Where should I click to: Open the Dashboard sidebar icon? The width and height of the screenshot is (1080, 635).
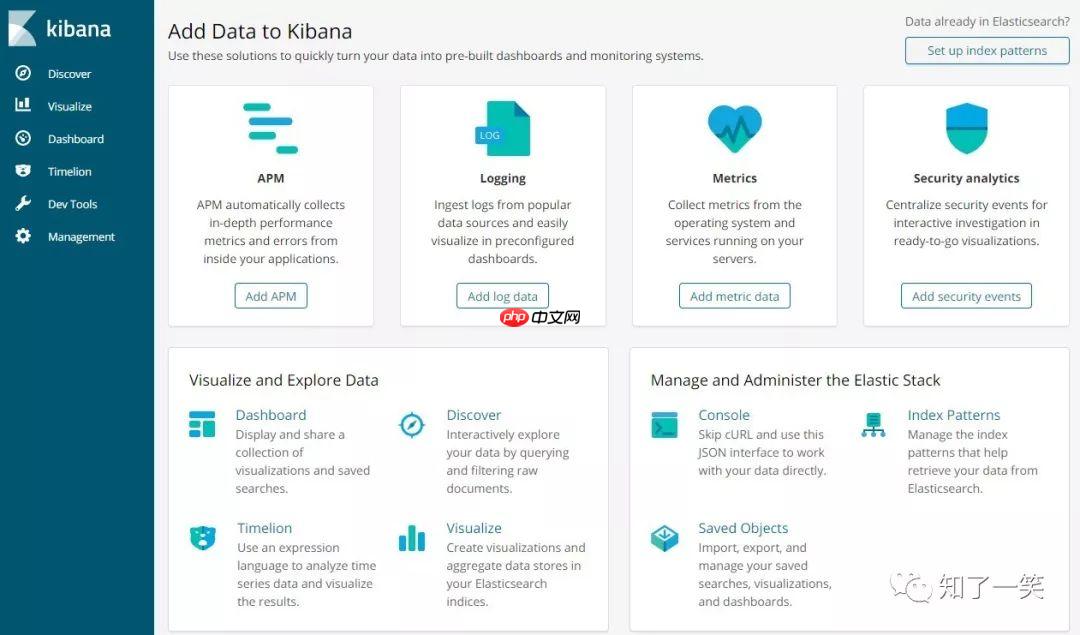coord(23,138)
